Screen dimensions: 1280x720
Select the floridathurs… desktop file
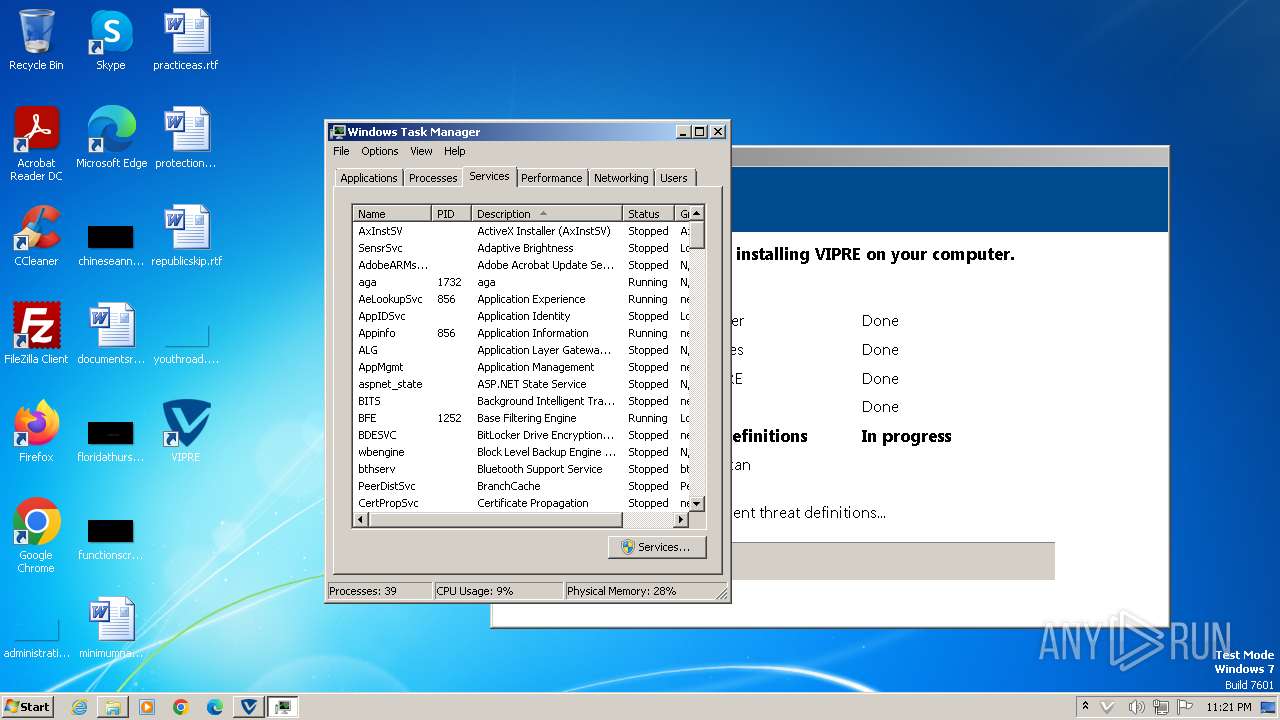(x=111, y=442)
